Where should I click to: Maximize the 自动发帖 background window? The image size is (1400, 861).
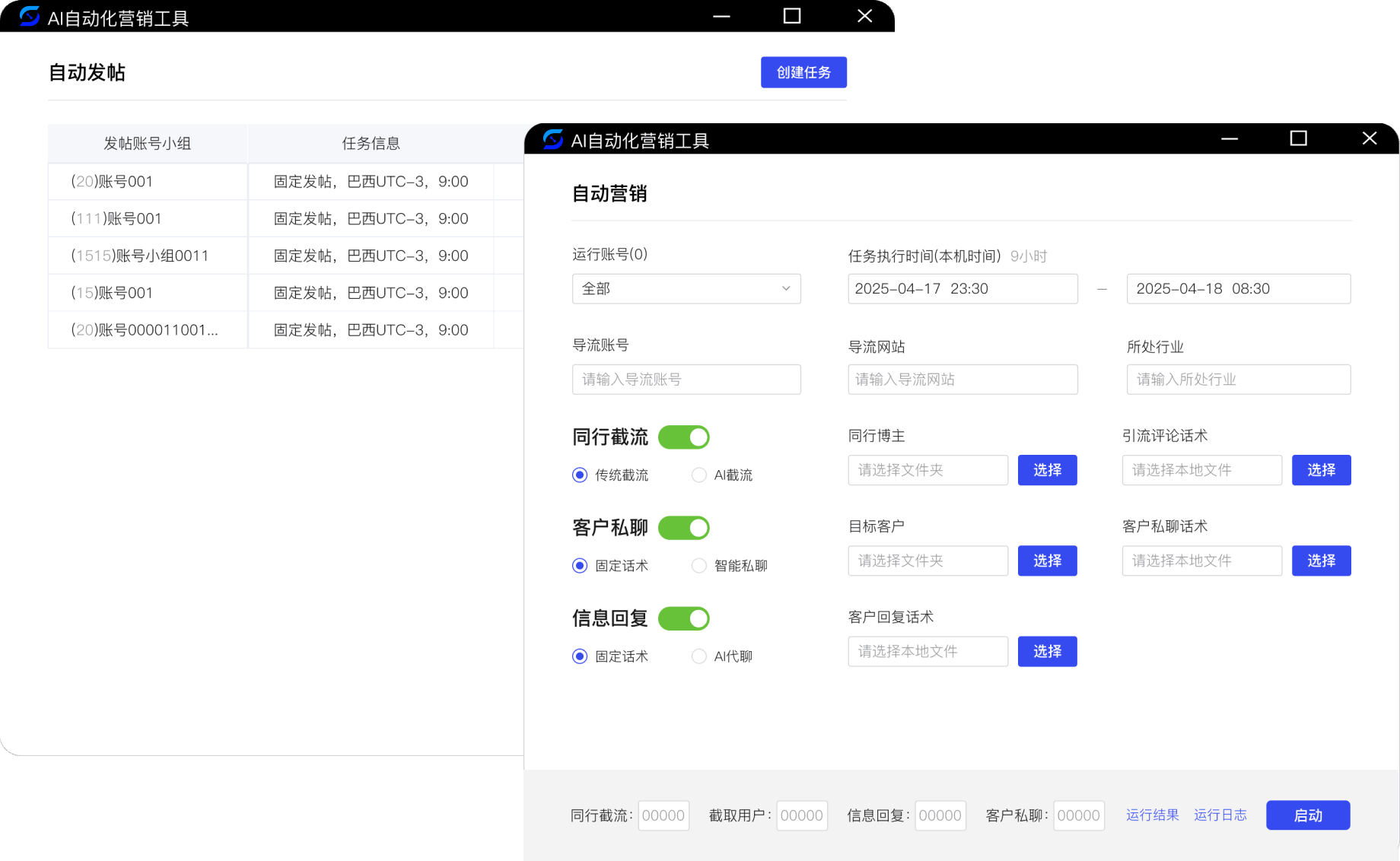791,16
